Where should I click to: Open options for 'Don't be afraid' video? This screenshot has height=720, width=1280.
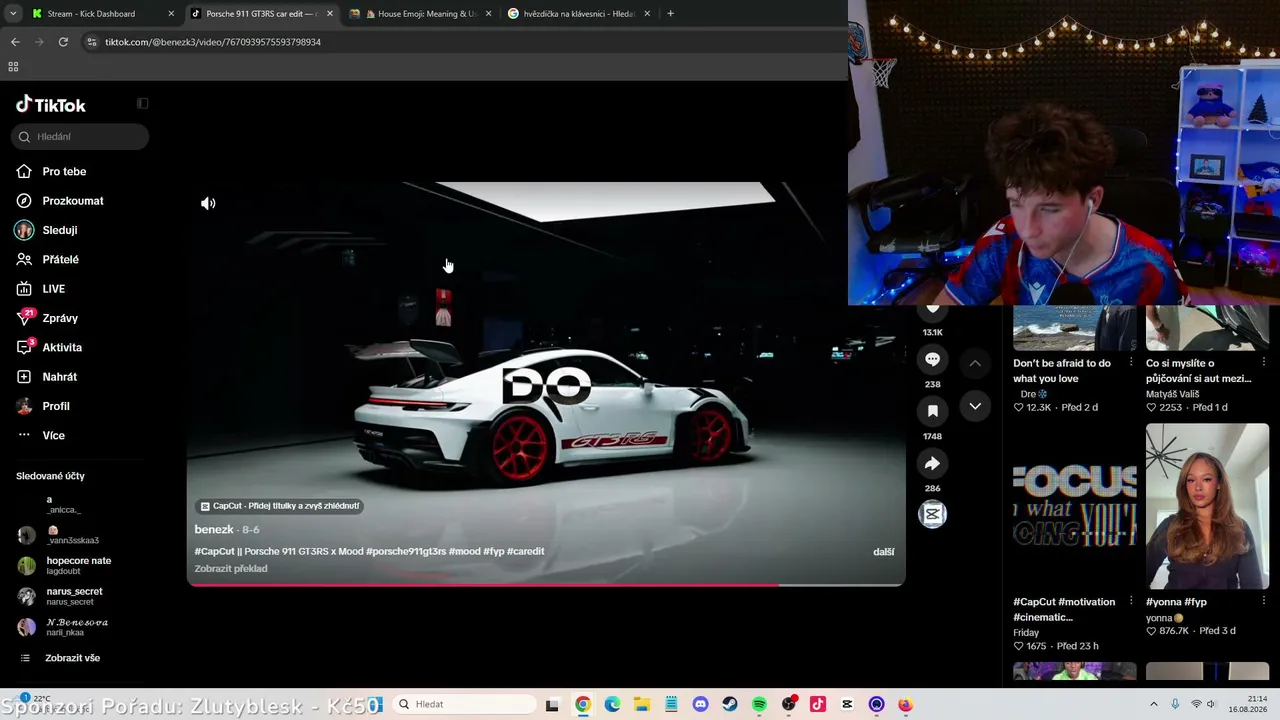(x=1131, y=363)
